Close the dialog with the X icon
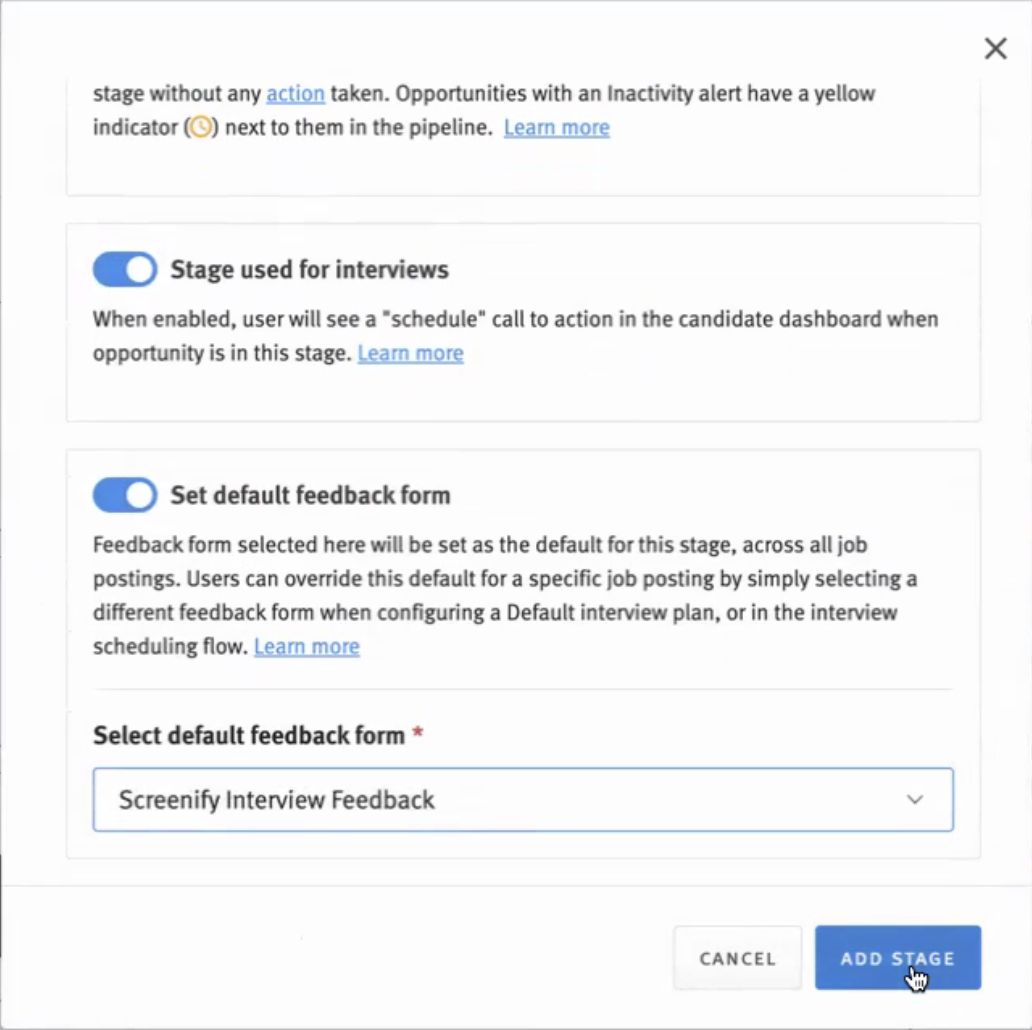The width and height of the screenshot is (1032, 1030). (995, 49)
